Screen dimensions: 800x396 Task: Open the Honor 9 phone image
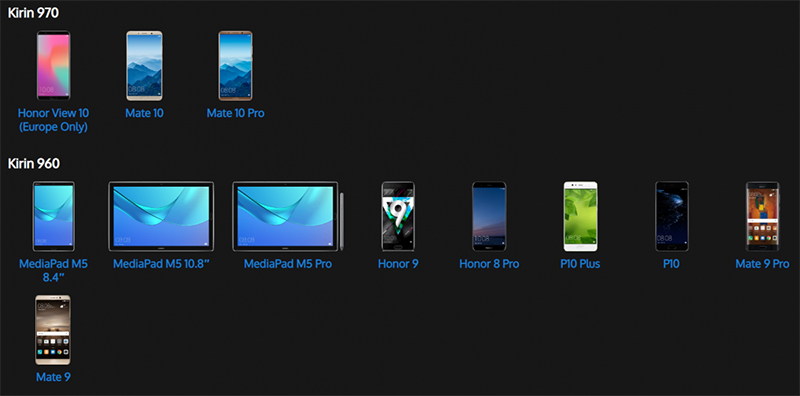click(x=398, y=216)
